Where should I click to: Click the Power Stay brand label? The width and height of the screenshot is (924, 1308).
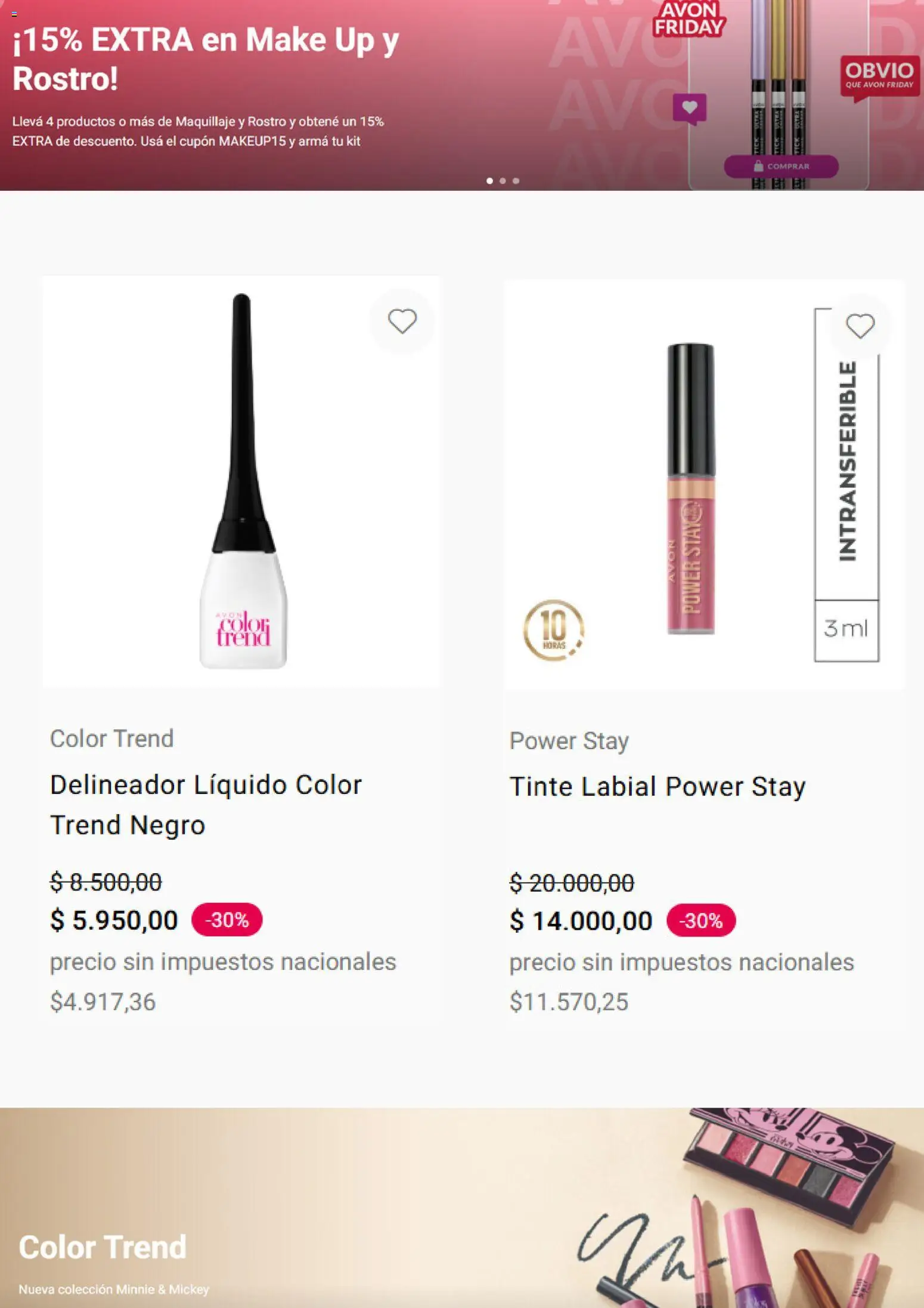568,740
